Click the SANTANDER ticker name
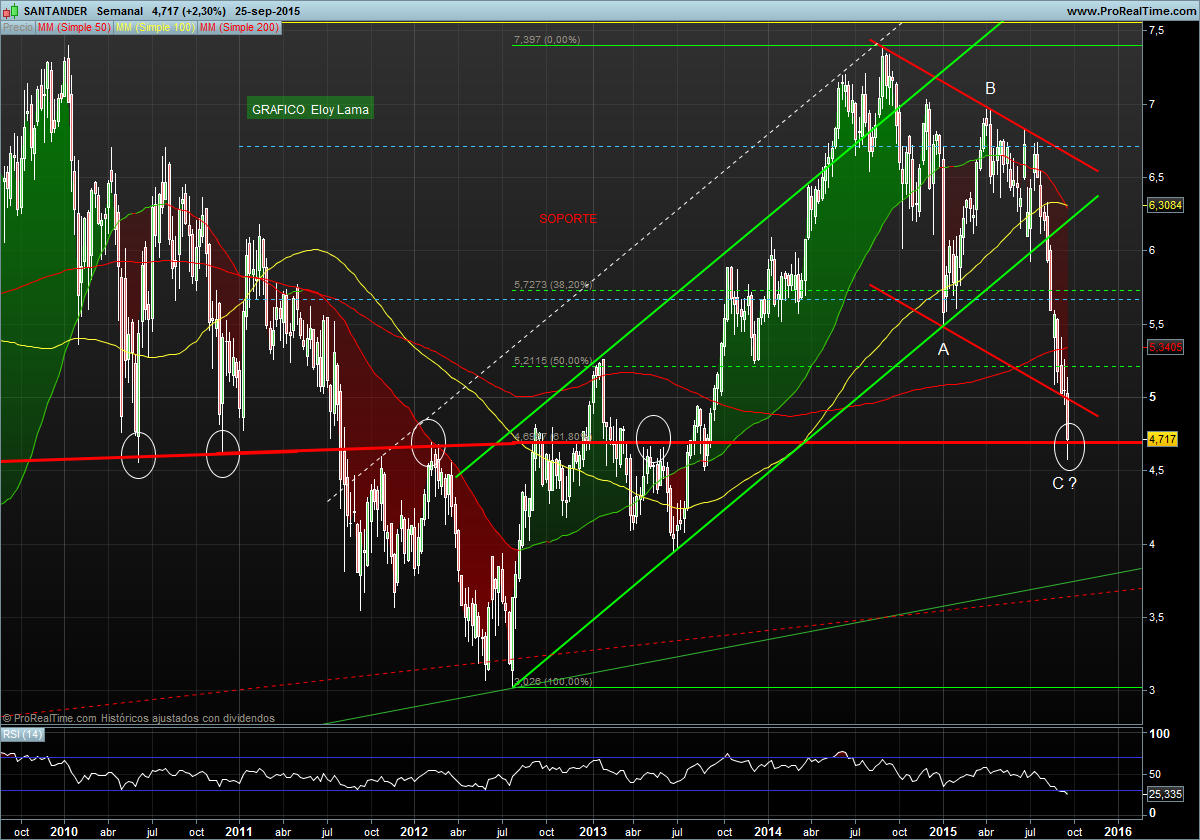 [x=54, y=10]
